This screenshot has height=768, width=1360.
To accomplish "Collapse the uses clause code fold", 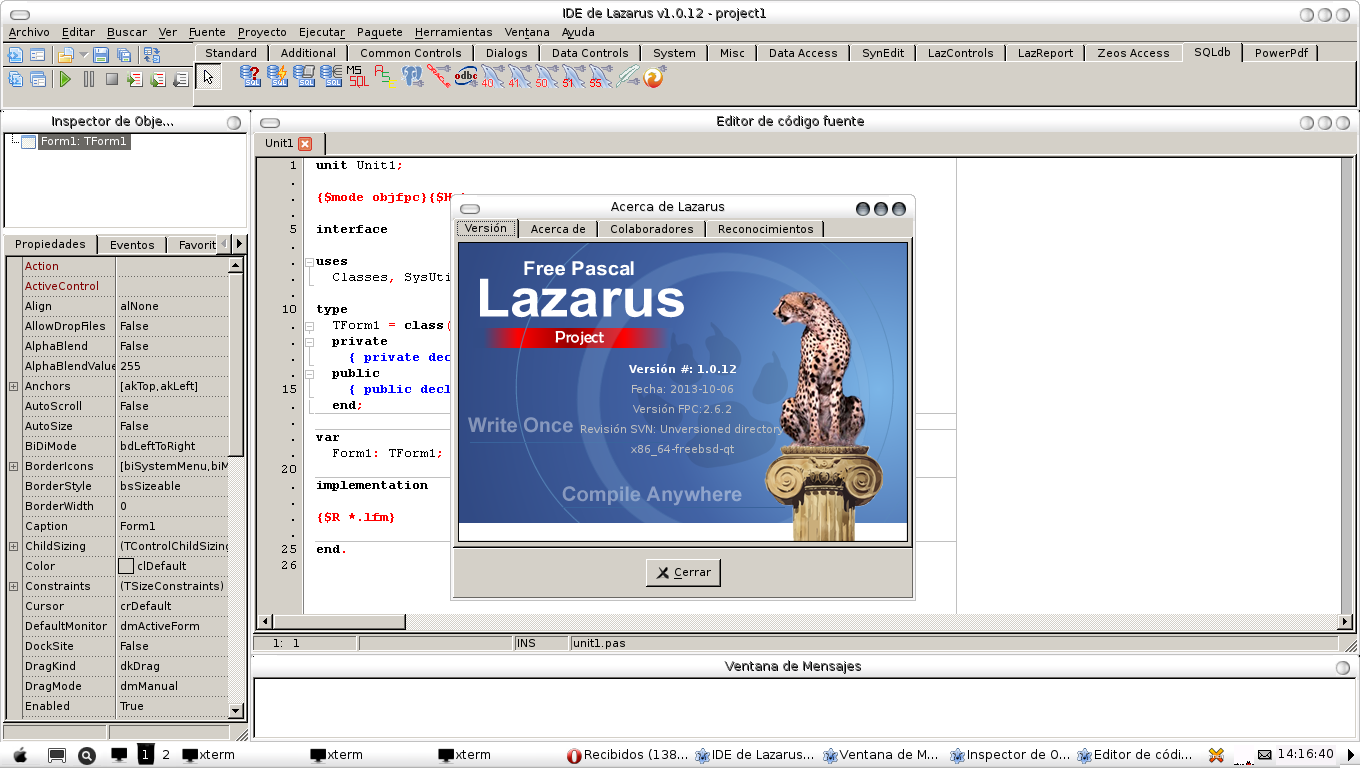I will tap(309, 261).
